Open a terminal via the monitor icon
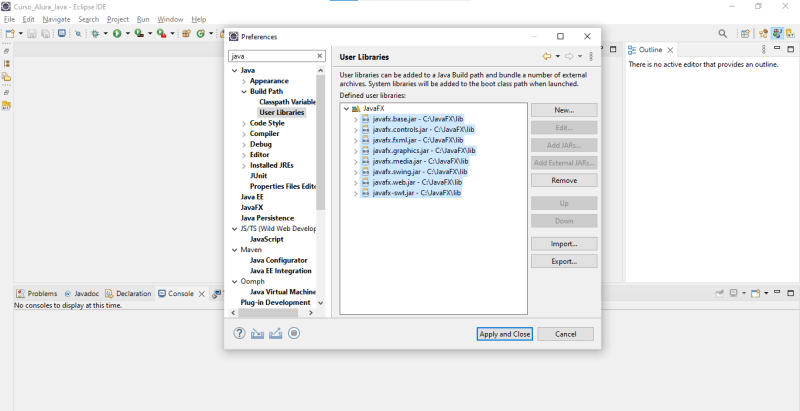This screenshot has width=800, height=411. click(62, 34)
